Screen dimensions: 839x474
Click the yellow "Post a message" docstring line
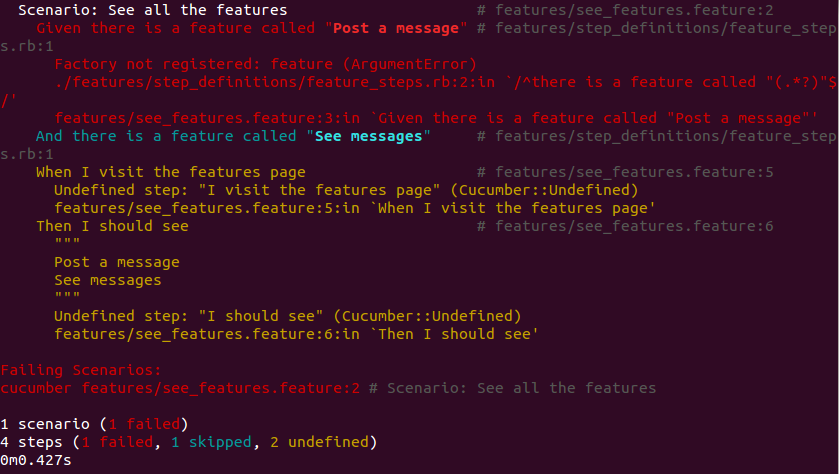coord(117,262)
